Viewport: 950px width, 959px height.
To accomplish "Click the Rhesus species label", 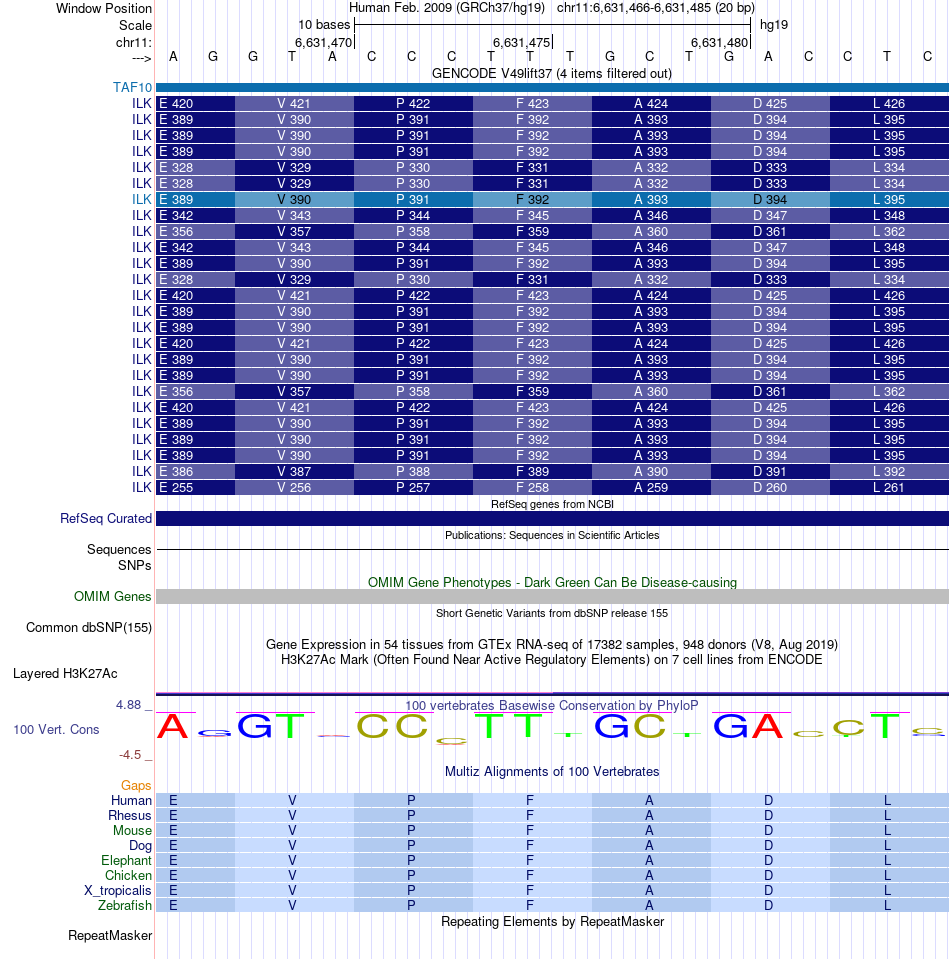I will [130, 815].
